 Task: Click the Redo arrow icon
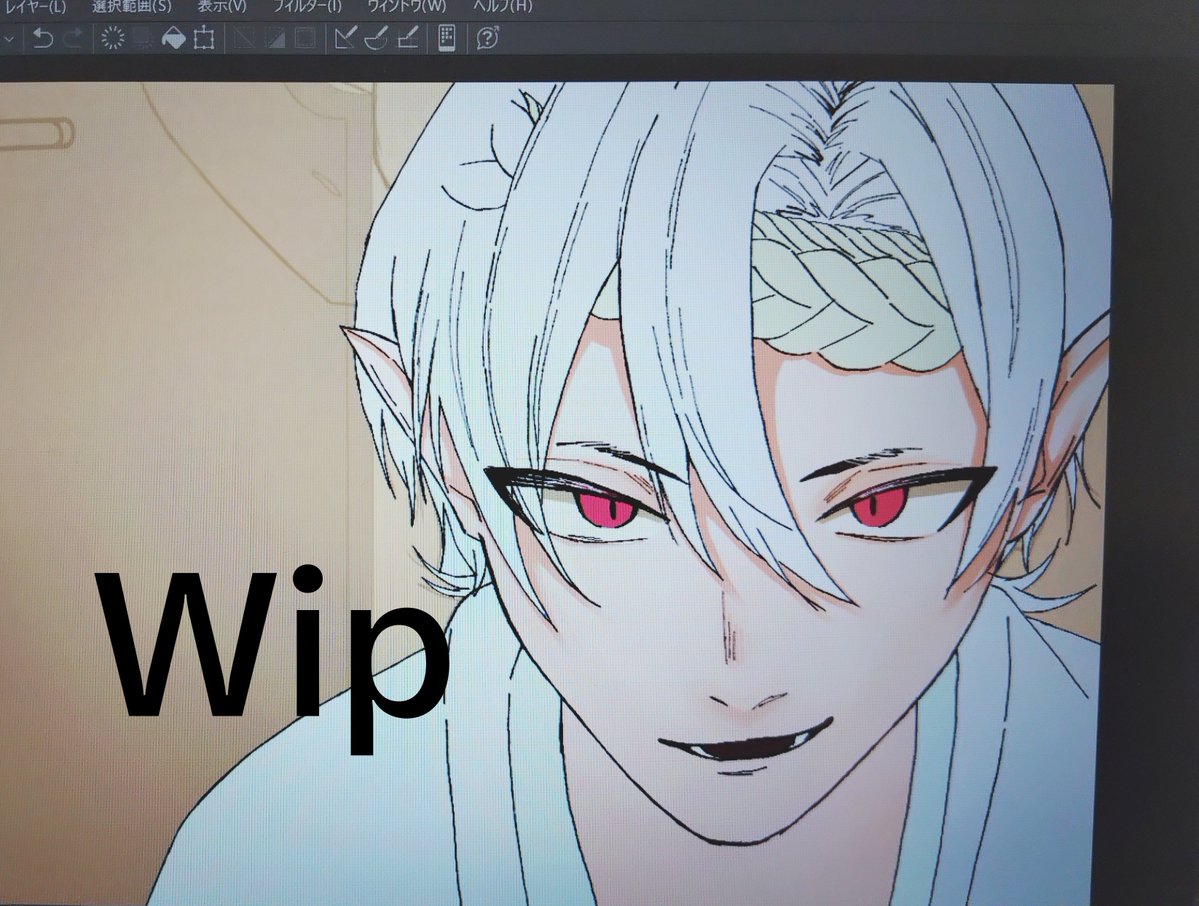point(73,37)
